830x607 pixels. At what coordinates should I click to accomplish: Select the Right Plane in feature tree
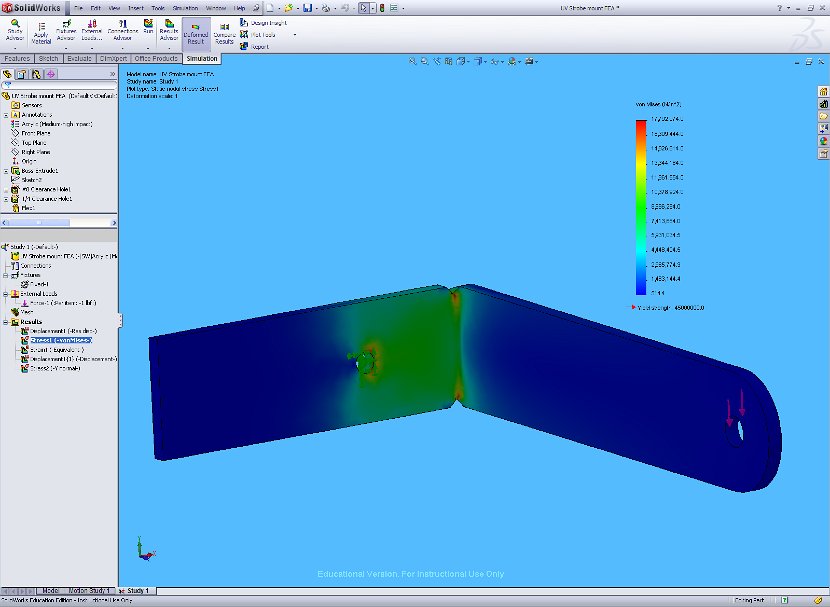click(36, 152)
